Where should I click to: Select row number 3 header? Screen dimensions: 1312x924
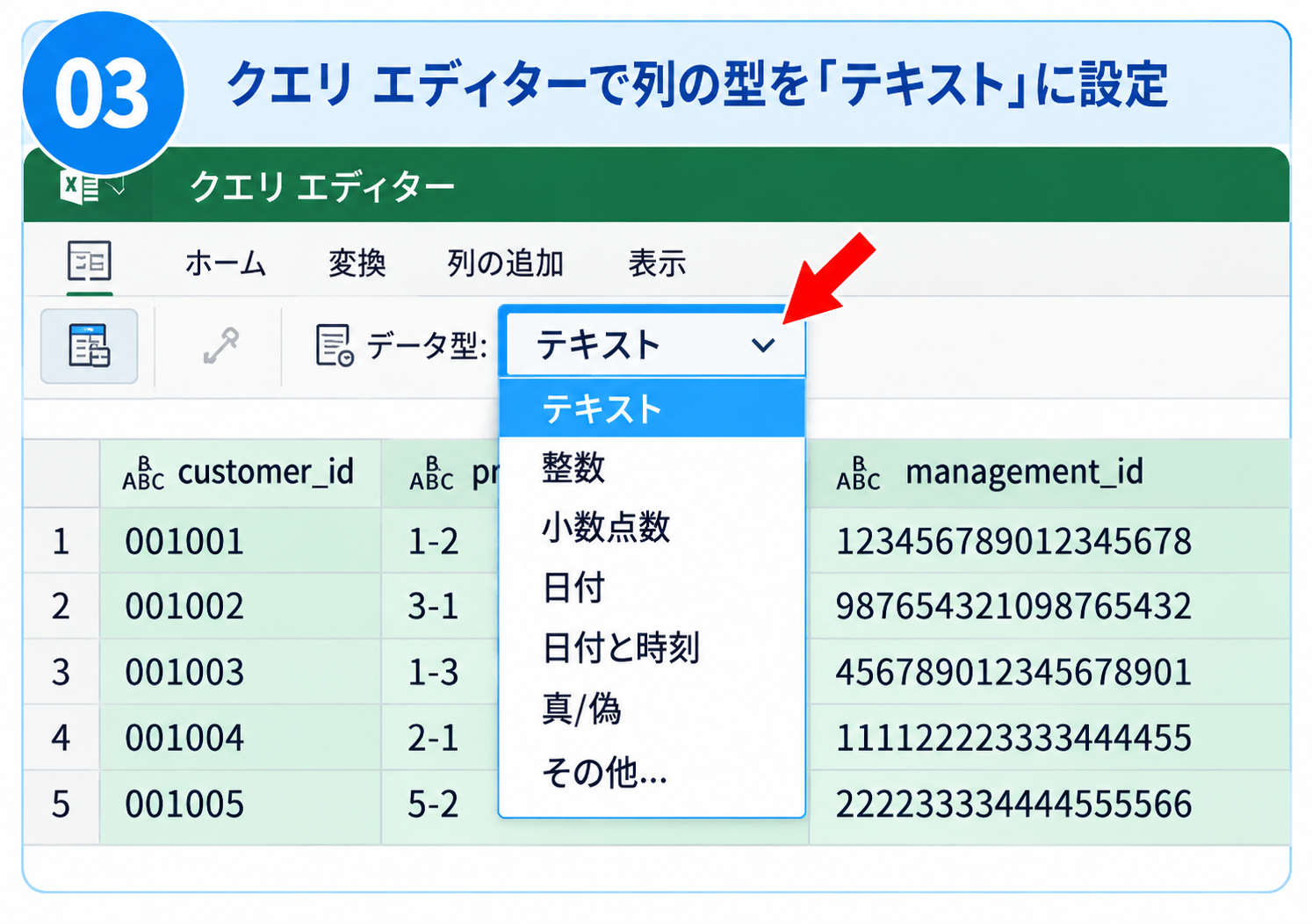(61, 672)
